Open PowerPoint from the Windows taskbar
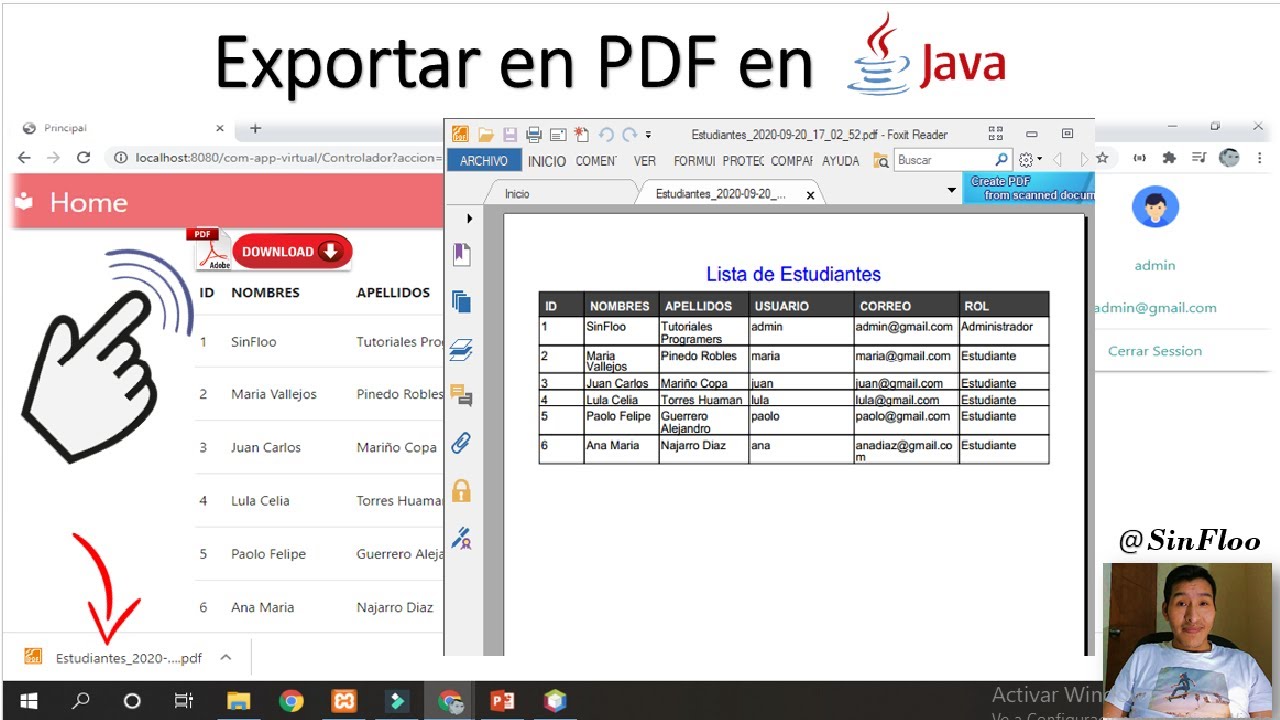Image resolution: width=1280 pixels, height=720 pixels. pos(502,701)
